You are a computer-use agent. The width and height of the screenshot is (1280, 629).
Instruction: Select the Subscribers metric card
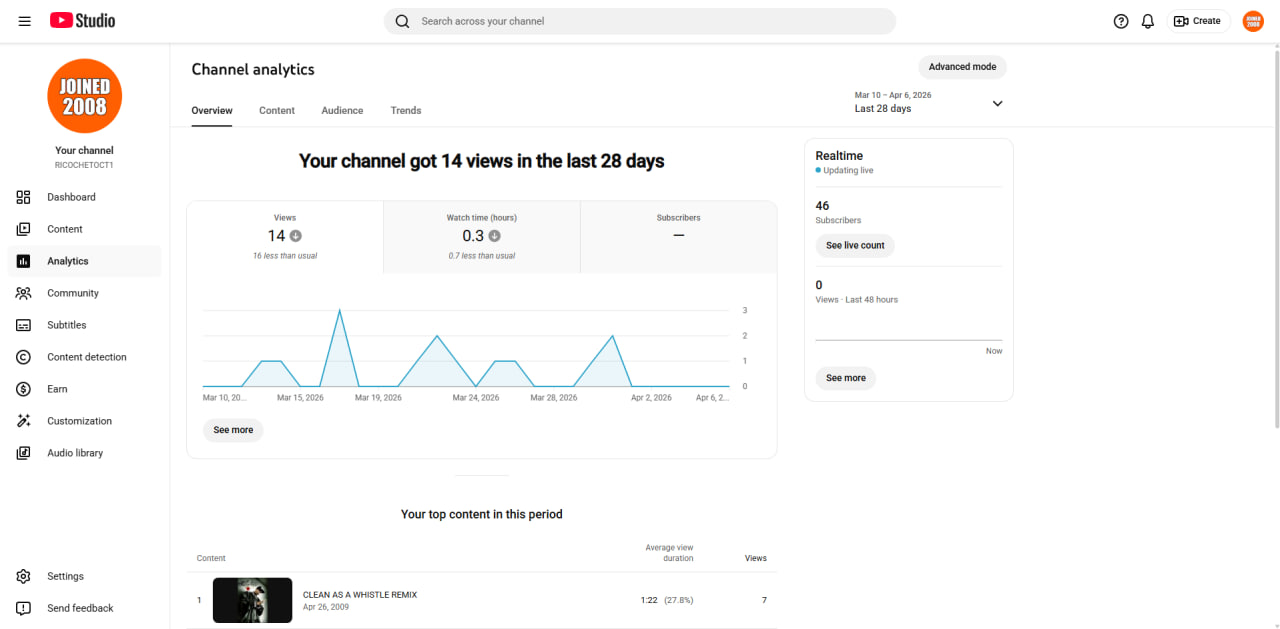(x=678, y=237)
